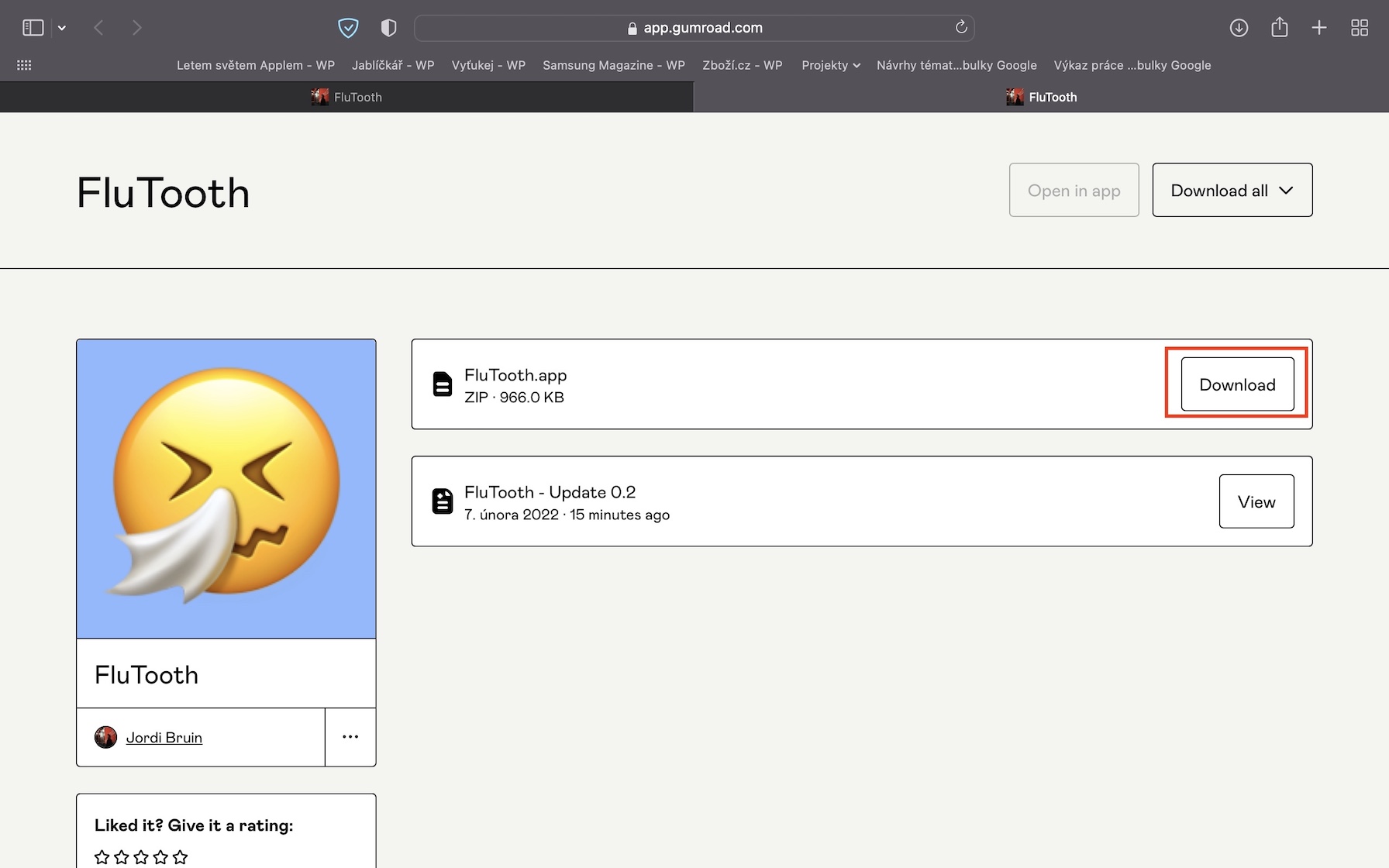
Task: Expand the Projekty bookmarks folder
Action: pos(831,65)
